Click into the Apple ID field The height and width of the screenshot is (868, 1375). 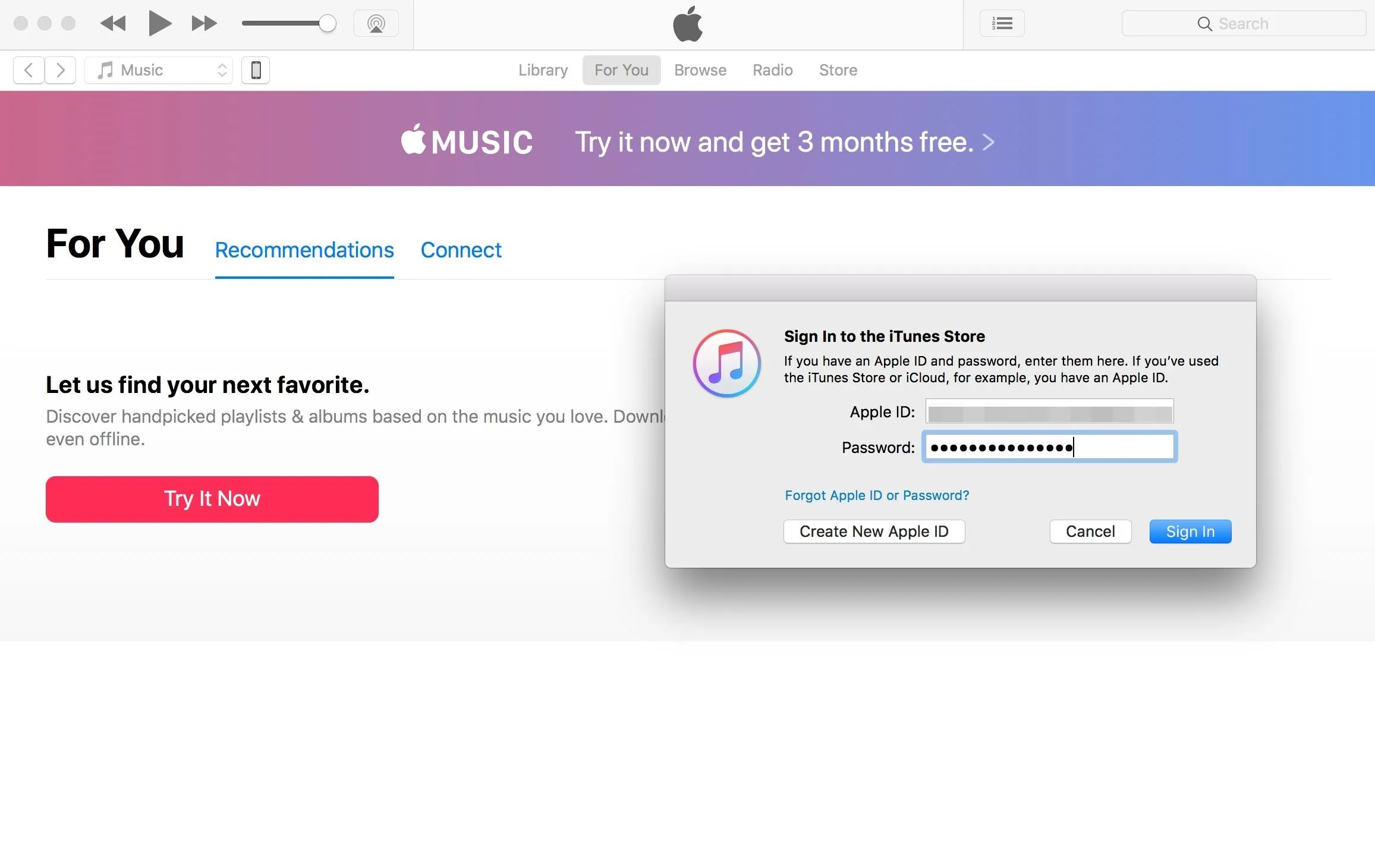pos(1049,411)
